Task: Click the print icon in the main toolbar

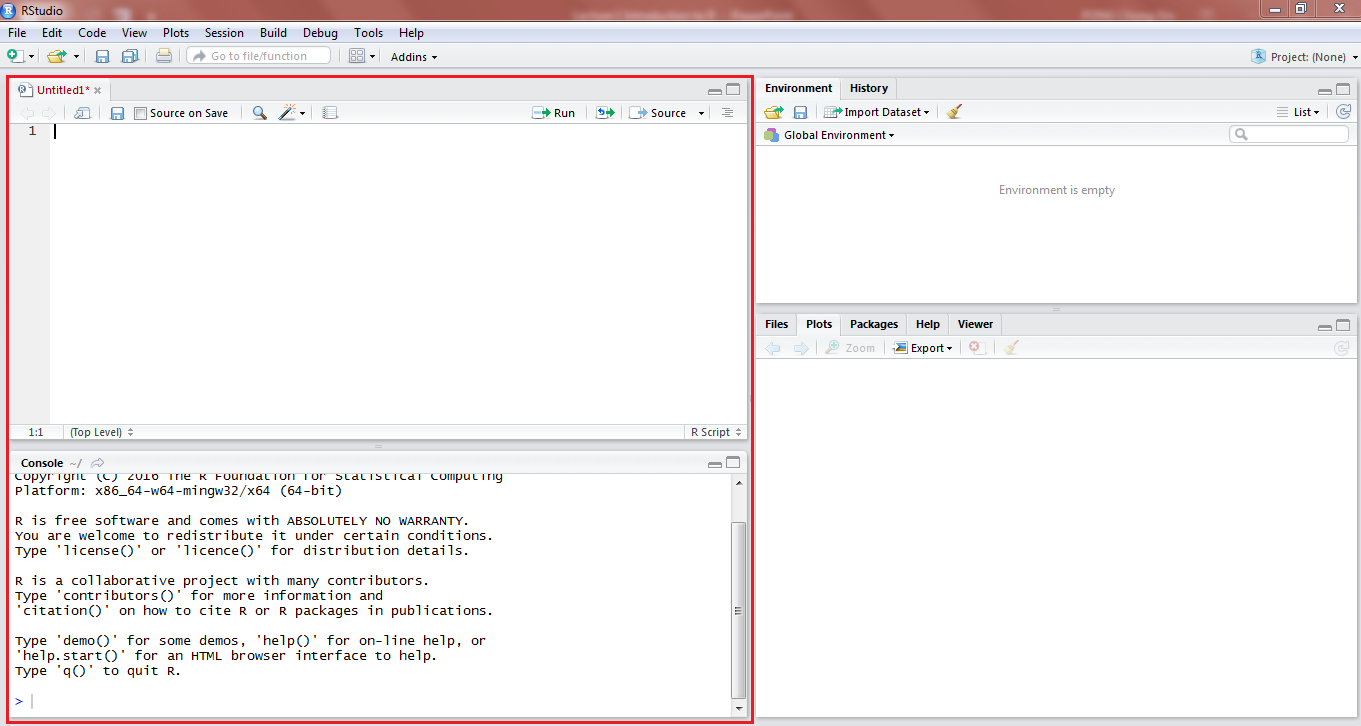Action: coord(164,57)
